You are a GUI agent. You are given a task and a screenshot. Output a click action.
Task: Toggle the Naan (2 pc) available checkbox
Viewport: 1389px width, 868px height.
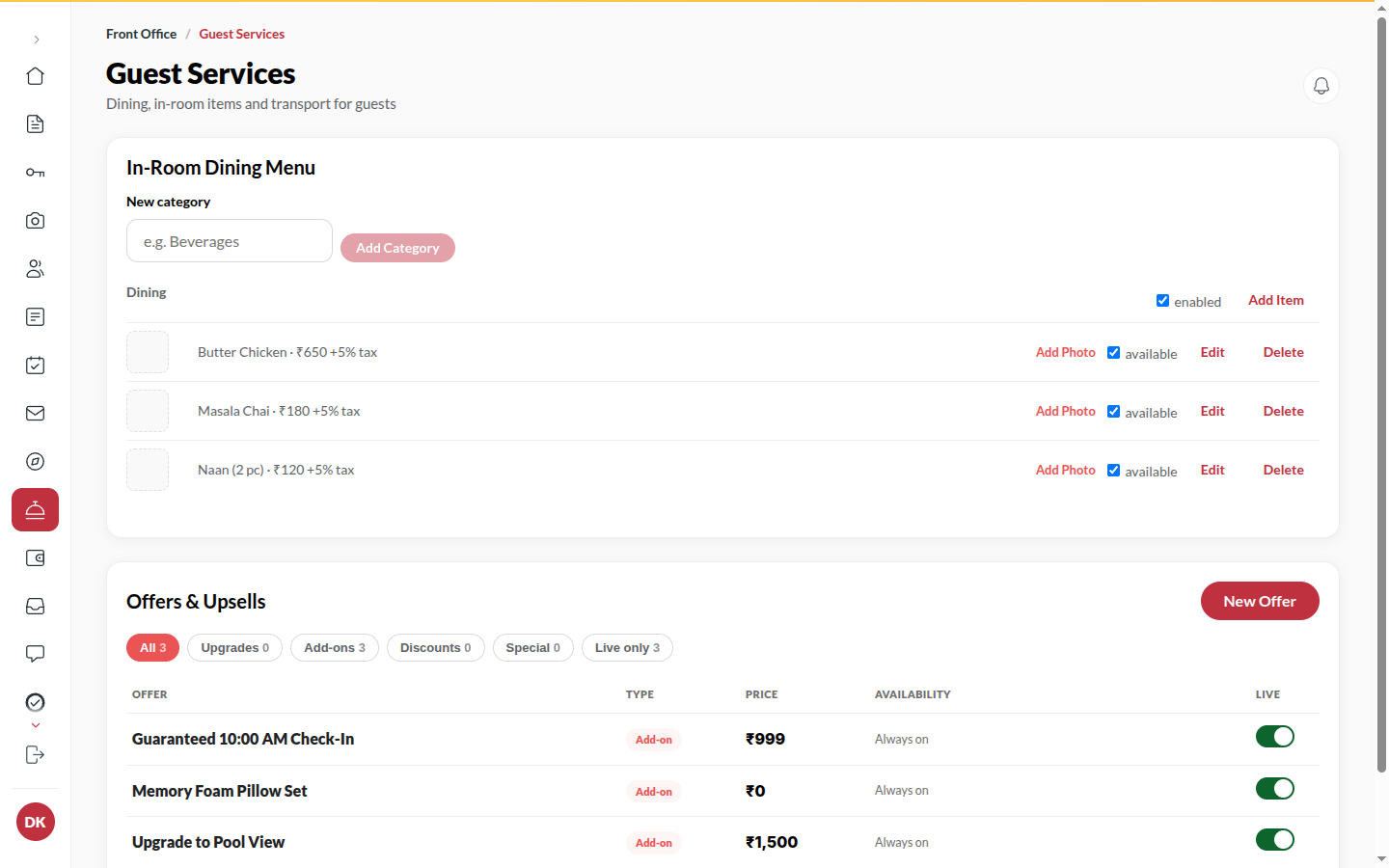click(x=1113, y=471)
